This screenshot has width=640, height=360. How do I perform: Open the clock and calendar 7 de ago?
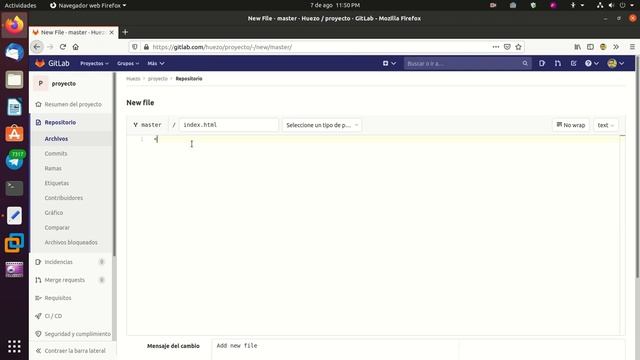point(335,5)
